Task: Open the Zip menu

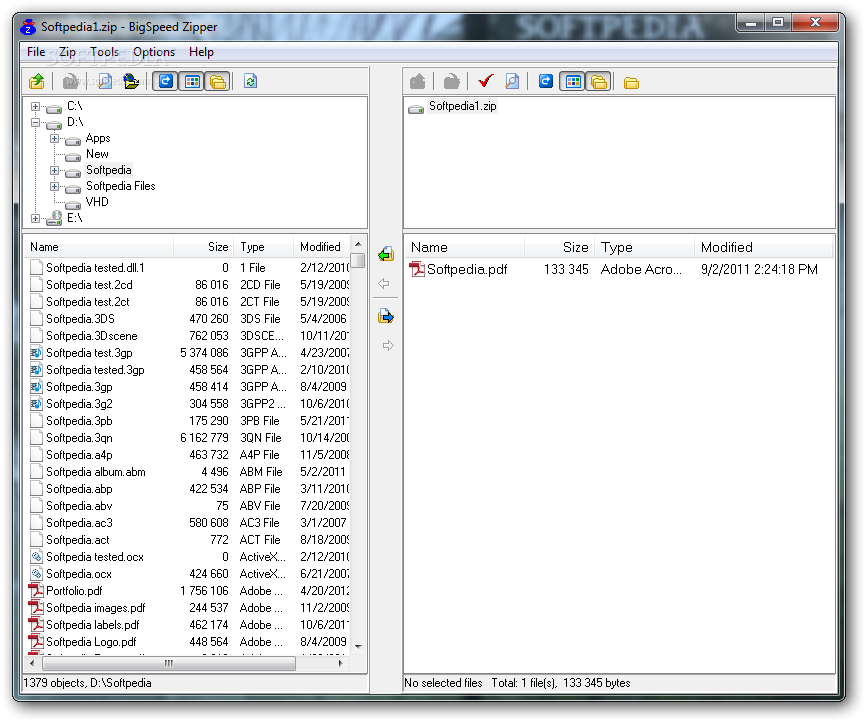Action: [67, 52]
